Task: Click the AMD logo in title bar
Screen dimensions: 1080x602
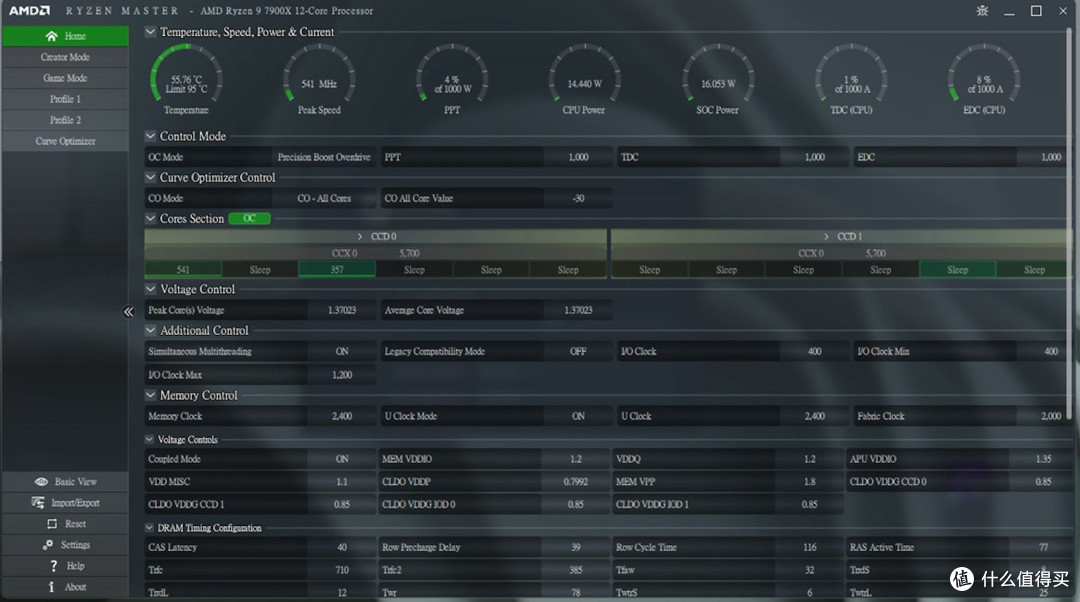Action: pos(30,10)
